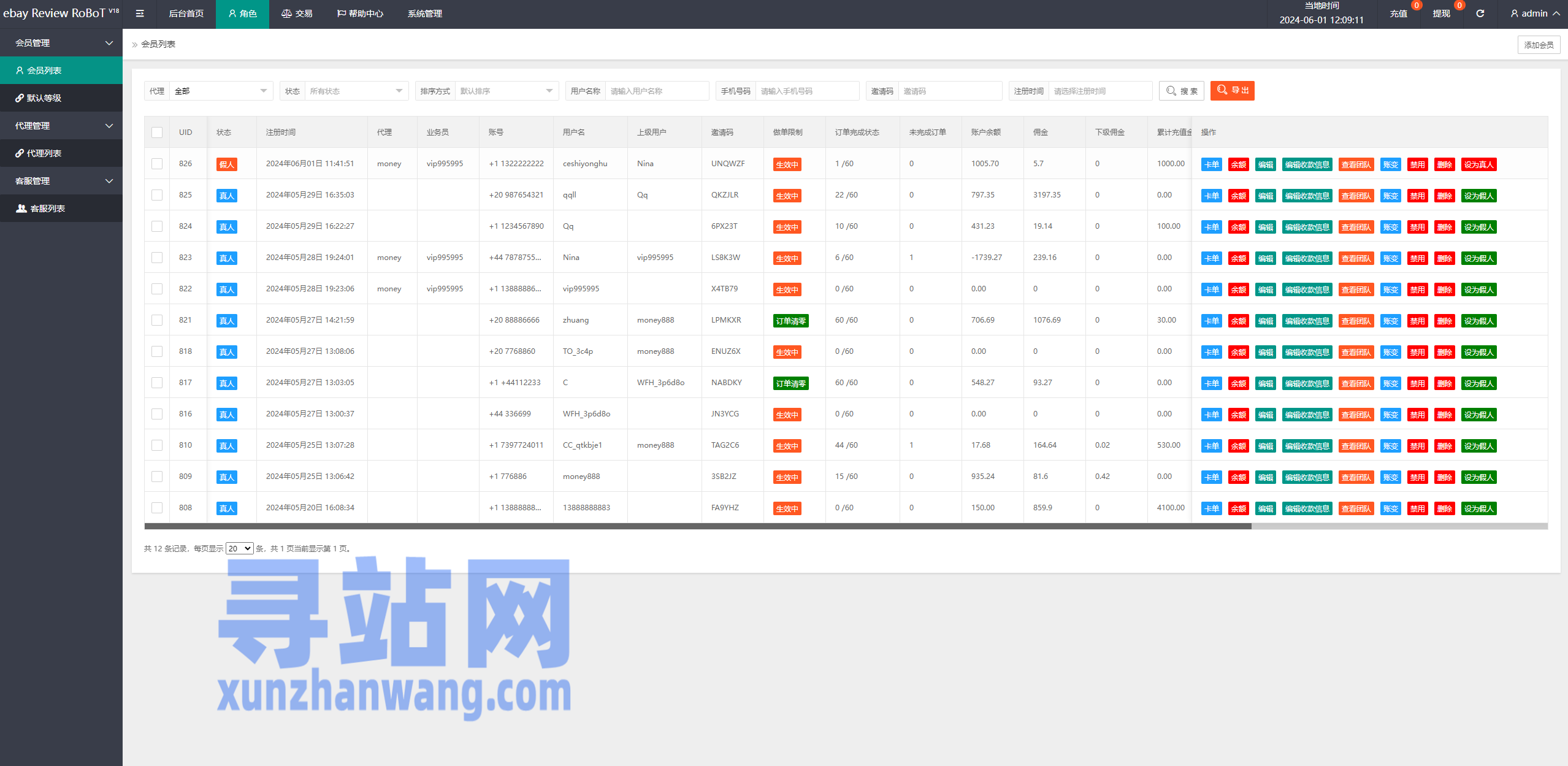1568x766 pixels.
Task: Click 账变 button for UID 821
Action: point(1391,321)
